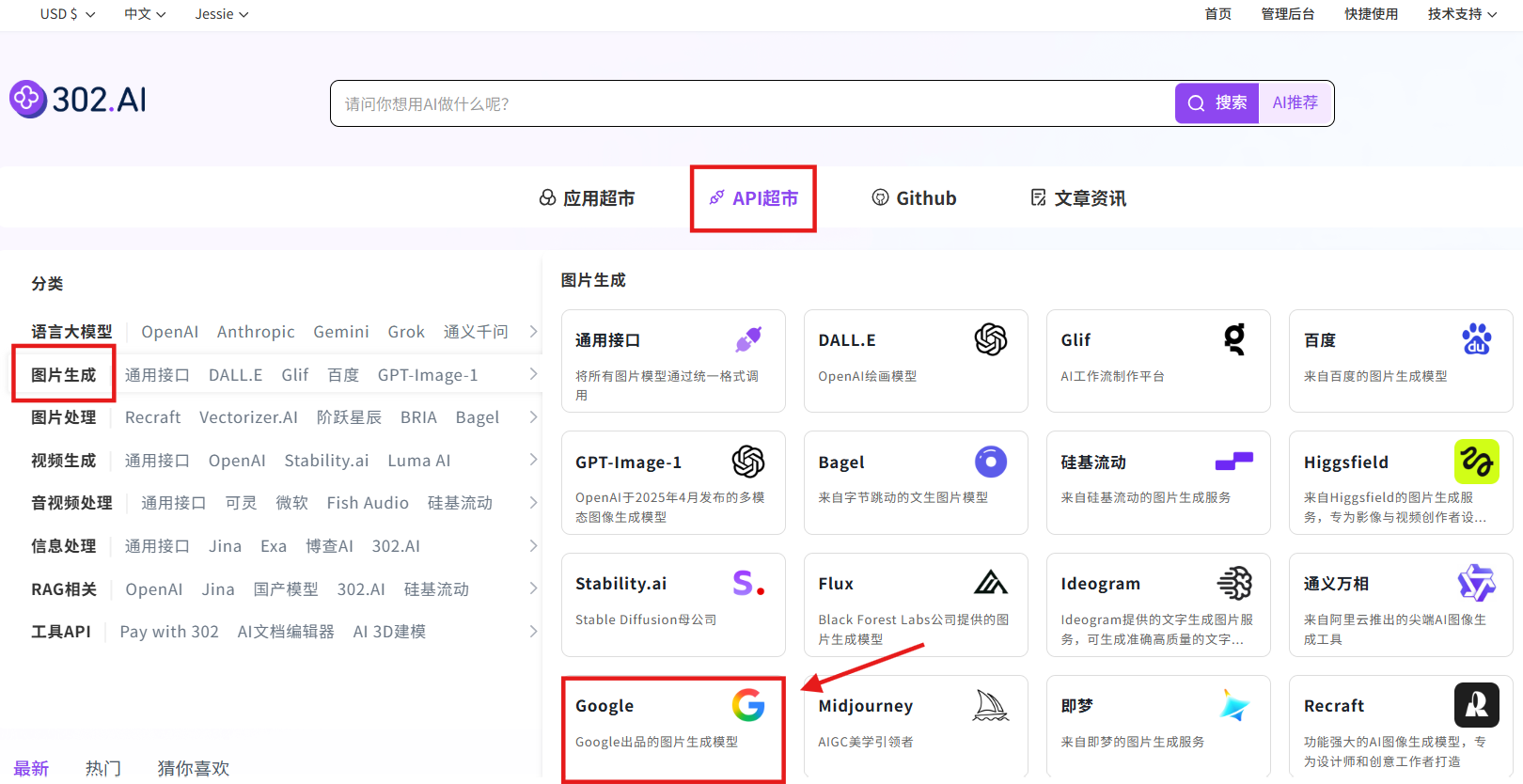
Task: Click the Flux triangle logo icon
Action: [991, 583]
